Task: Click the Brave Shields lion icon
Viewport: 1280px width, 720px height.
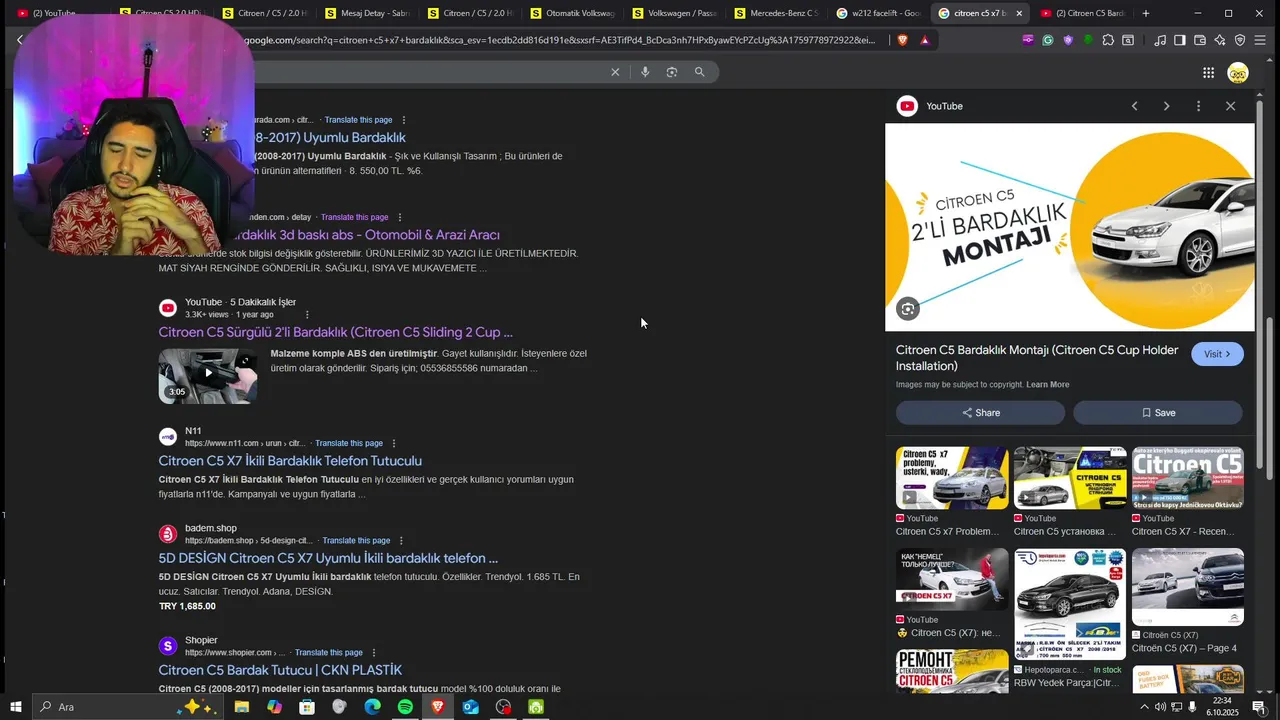Action: coord(902,40)
